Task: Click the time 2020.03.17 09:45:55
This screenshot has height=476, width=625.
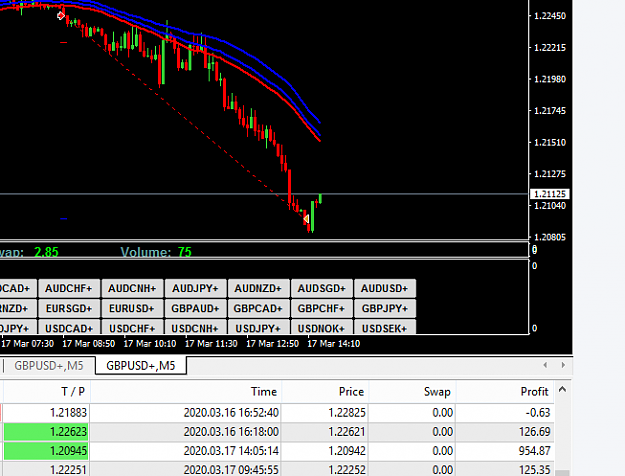Action: pyautogui.click(x=231, y=470)
